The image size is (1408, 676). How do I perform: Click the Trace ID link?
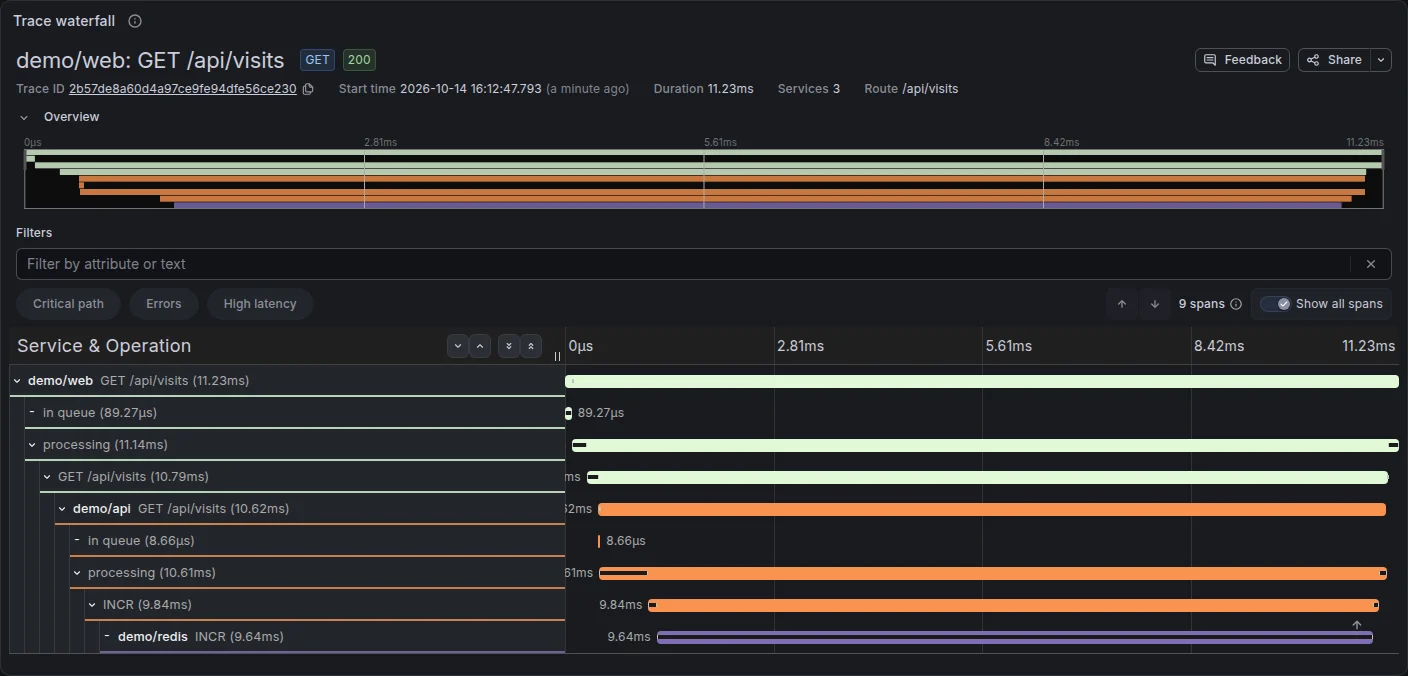tap(183, 89)
